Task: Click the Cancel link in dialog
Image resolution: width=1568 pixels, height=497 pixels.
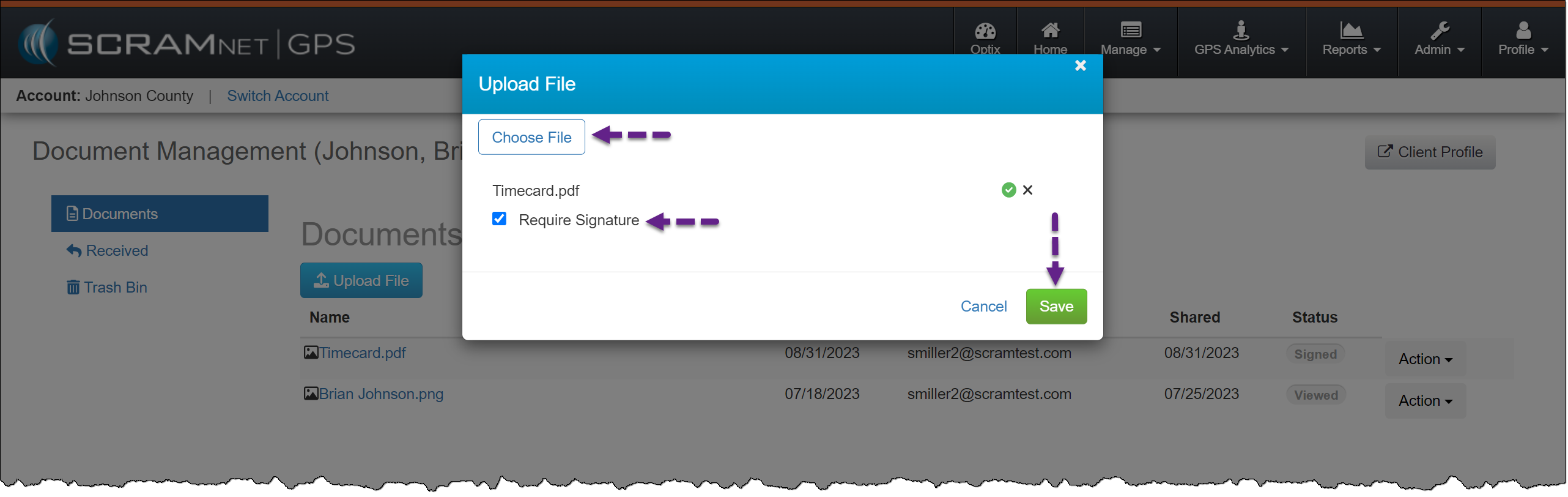Action: coord(983,307)
